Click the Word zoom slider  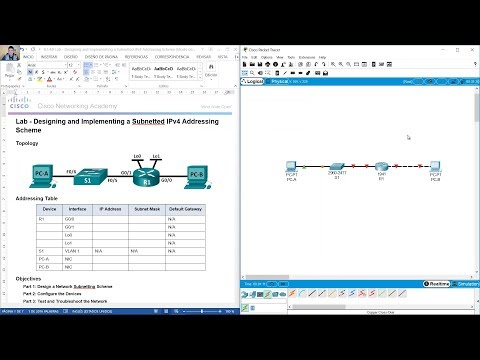point(202,311)
